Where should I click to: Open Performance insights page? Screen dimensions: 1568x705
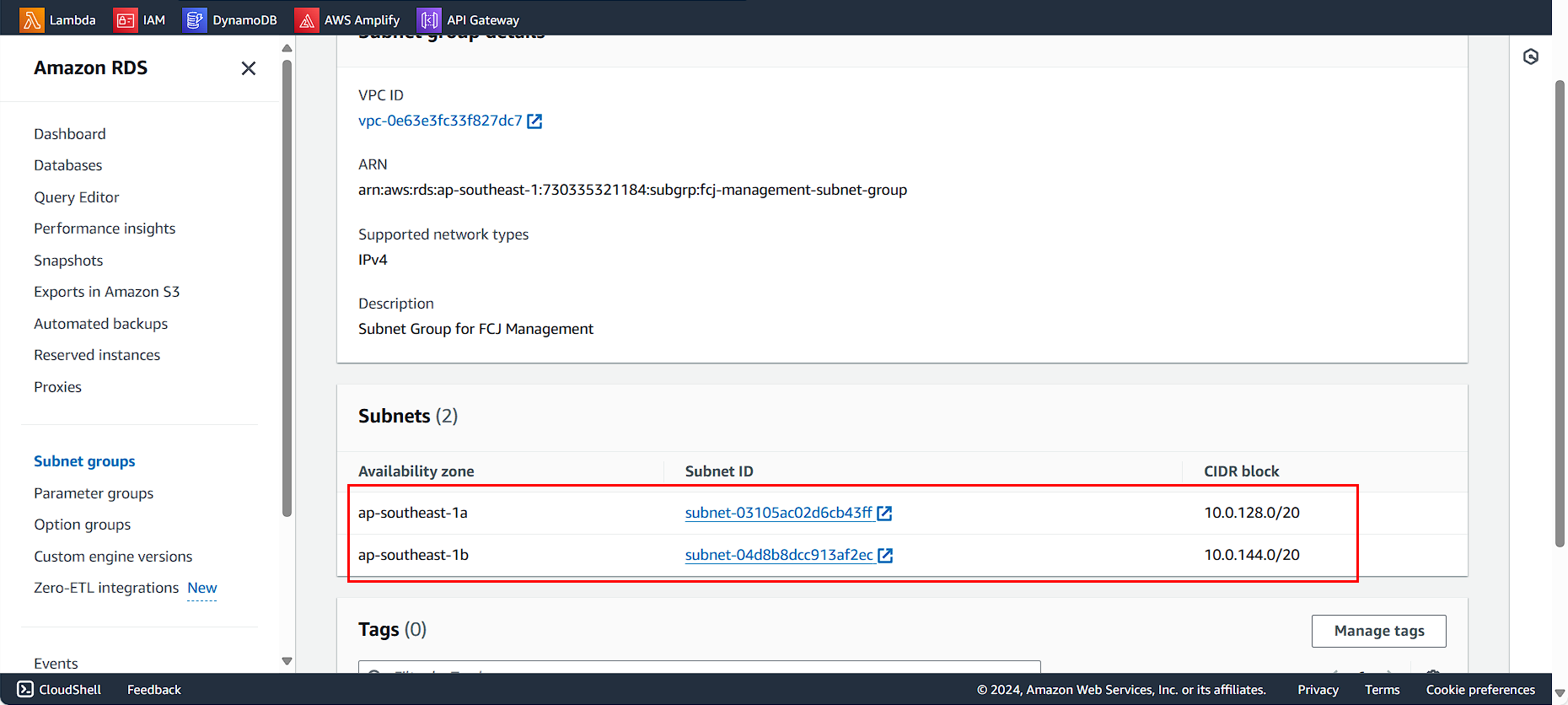tap(105, 229)
